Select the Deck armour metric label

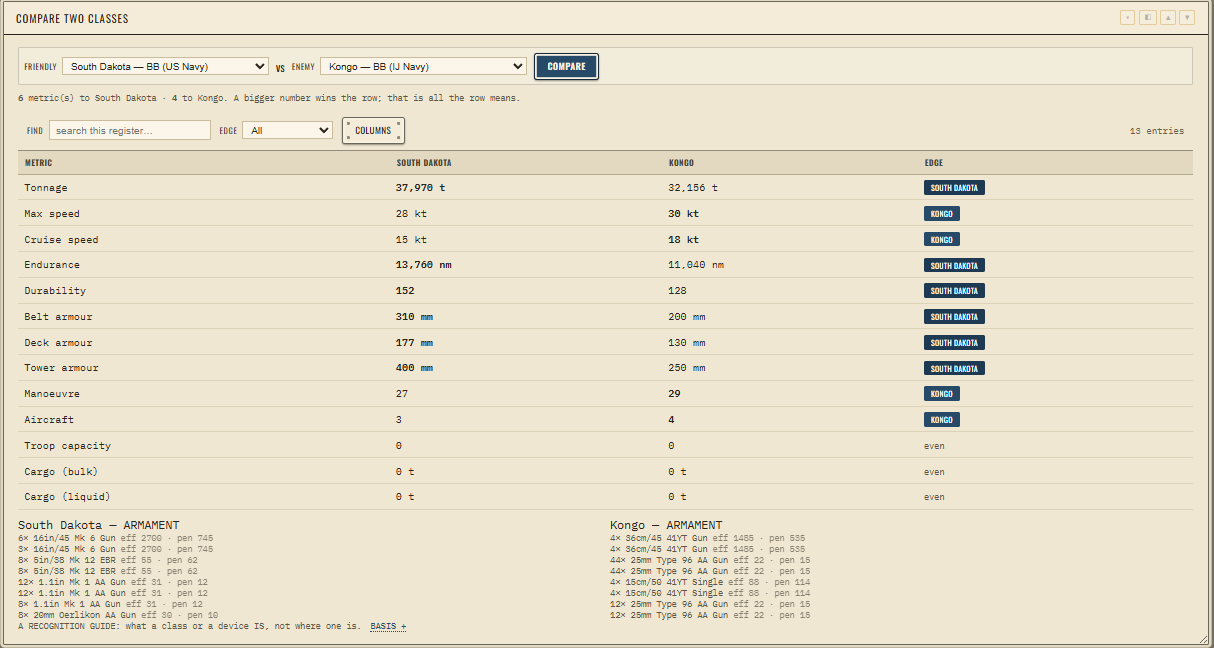pos(58,342)
